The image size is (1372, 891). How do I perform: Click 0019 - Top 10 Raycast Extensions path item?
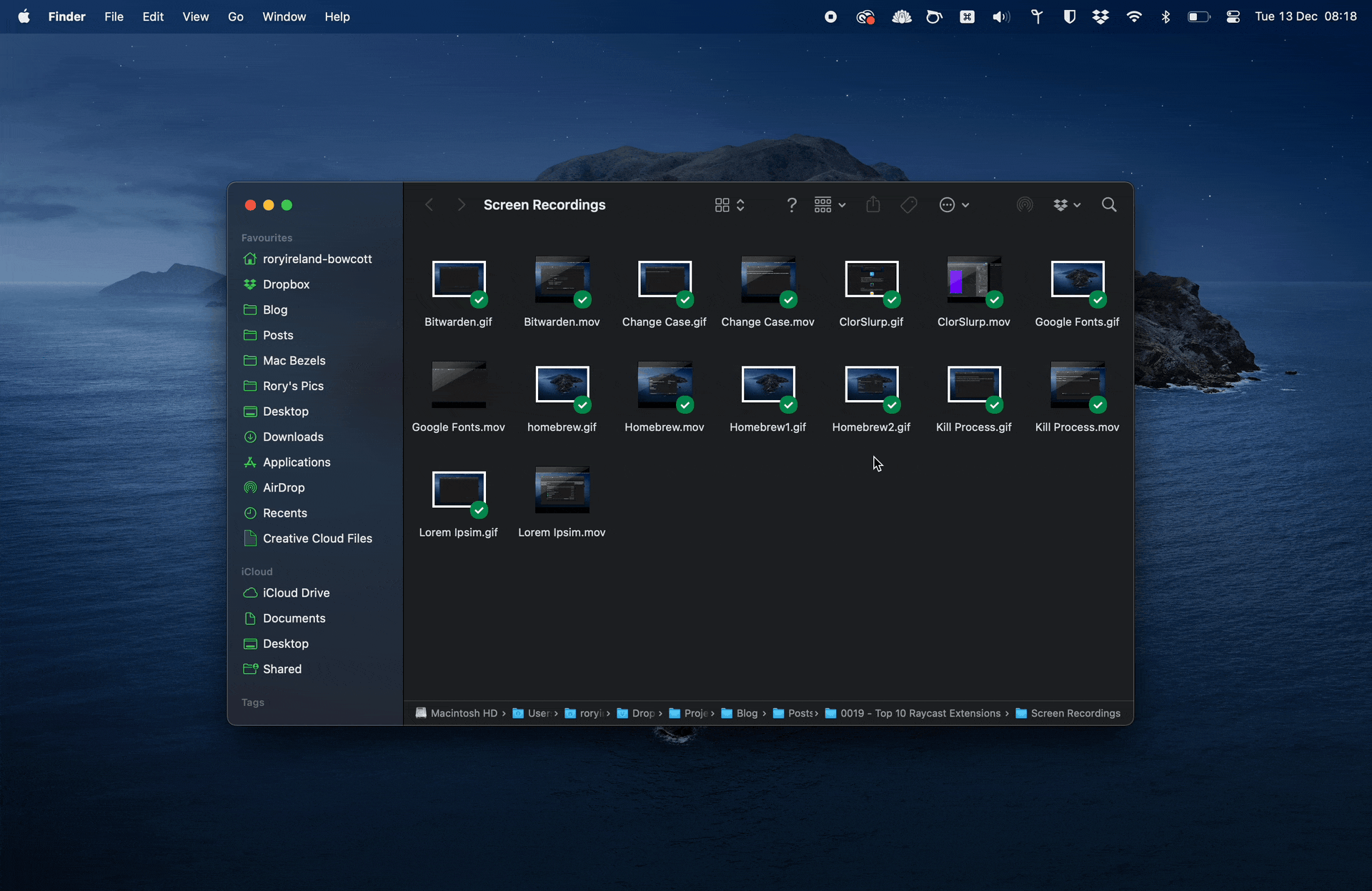point(913,713)
